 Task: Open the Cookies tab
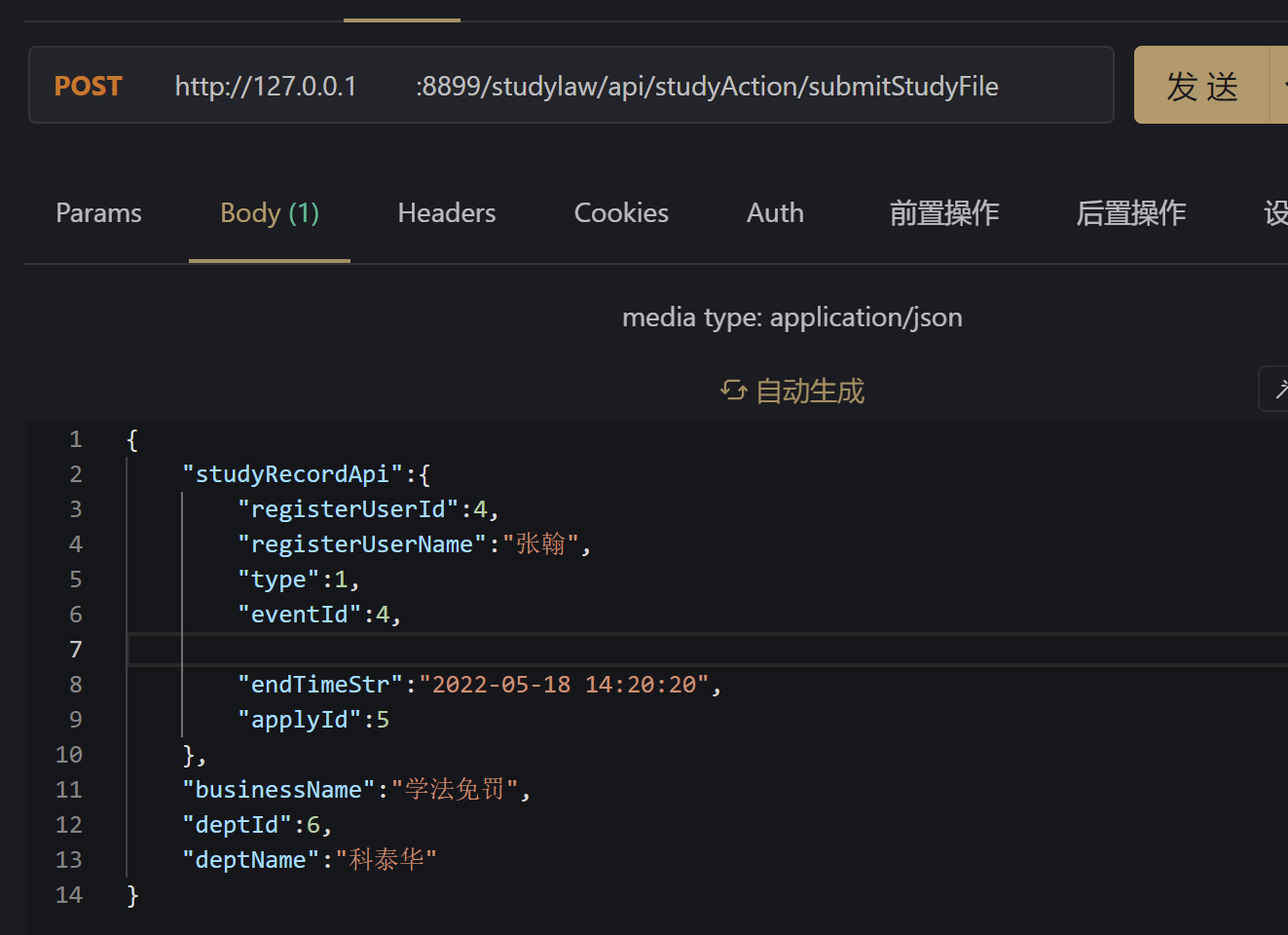621,212
